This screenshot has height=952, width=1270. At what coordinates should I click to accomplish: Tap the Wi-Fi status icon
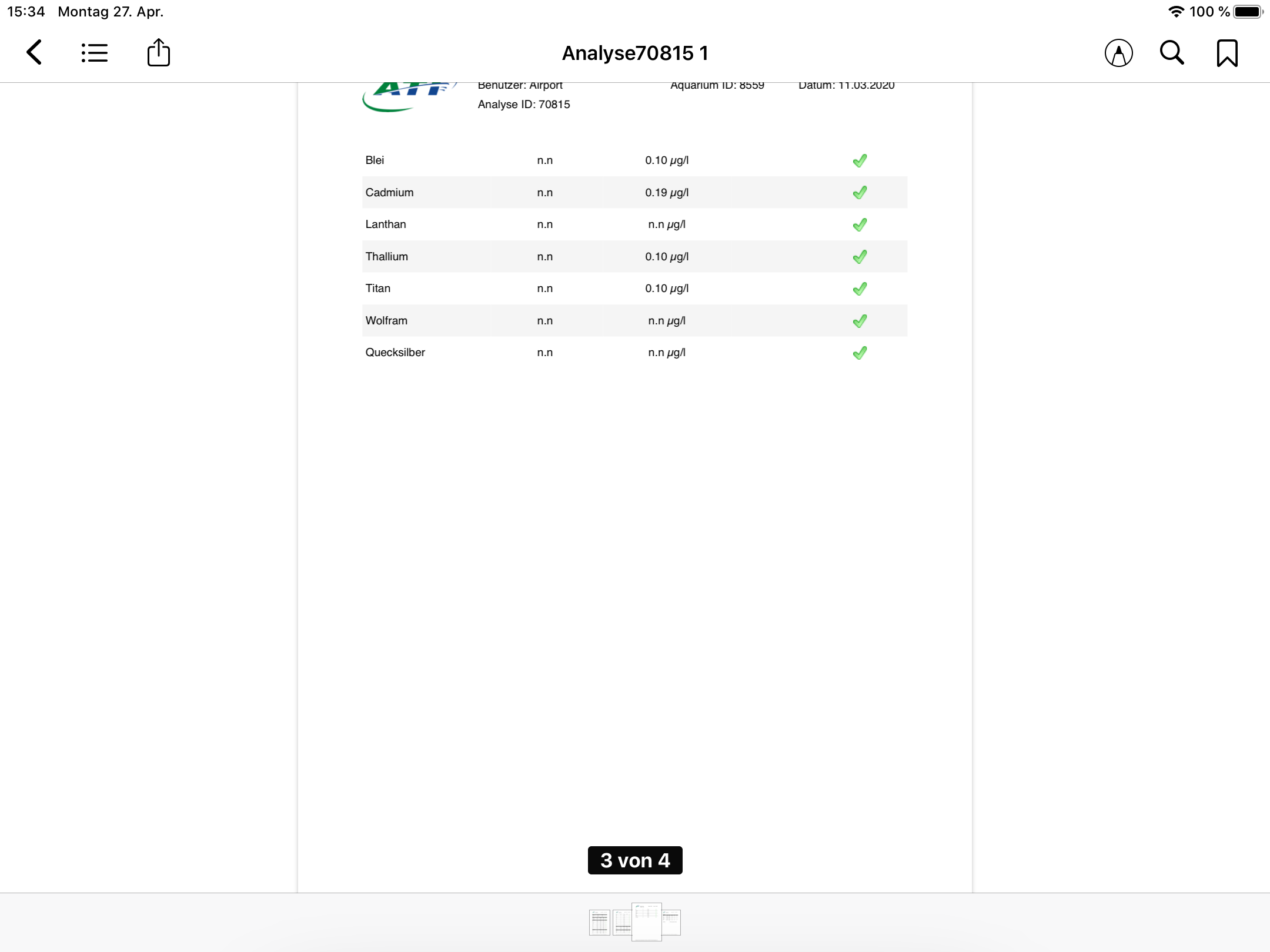(1175, 12)
